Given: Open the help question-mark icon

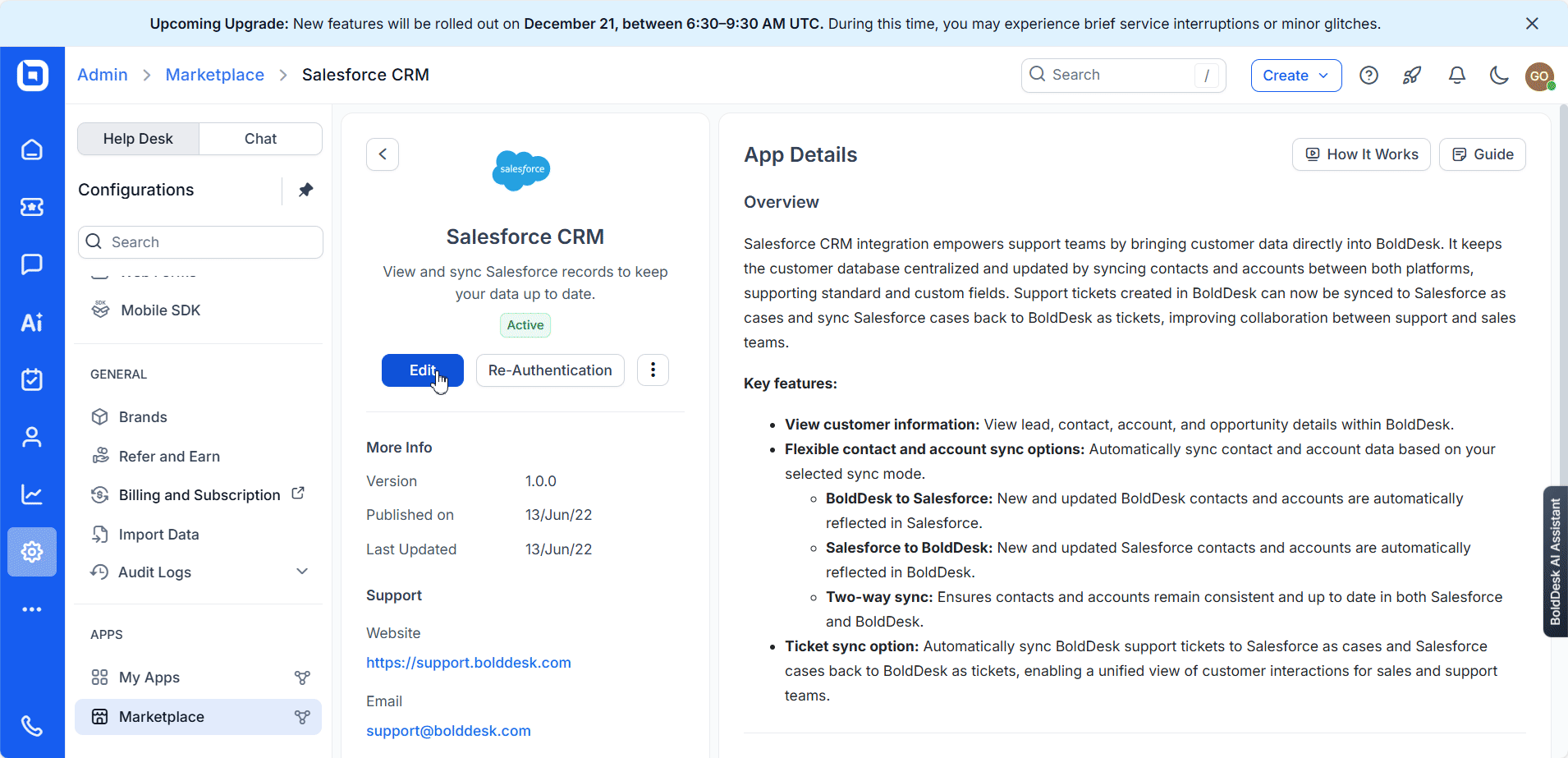Looking at the screenshot, I should (x=1369, y=75).
